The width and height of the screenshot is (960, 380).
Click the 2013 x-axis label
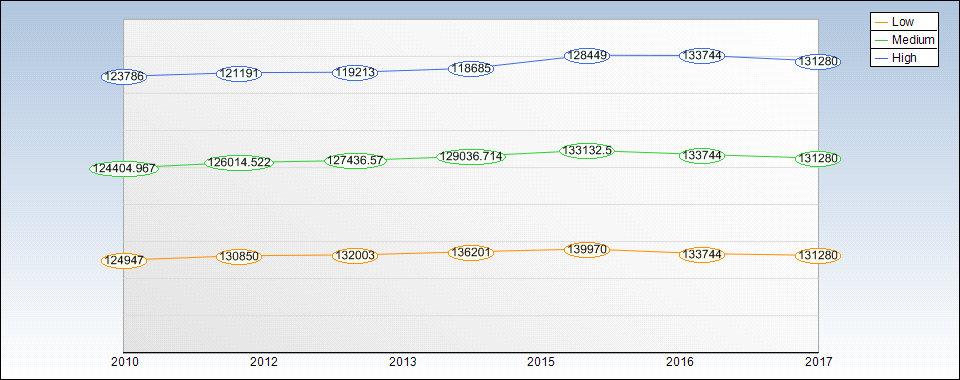point(403,362)
